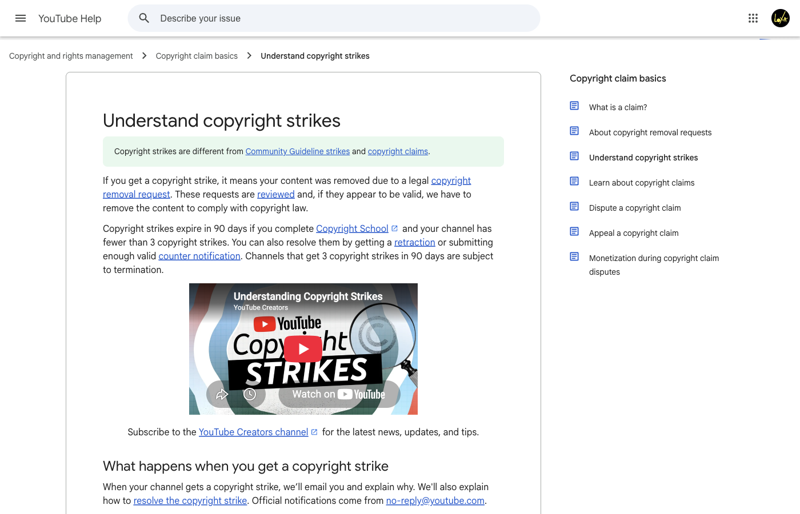Open the retraction link
Image resolution: width=800 pixels, height=514 pixels.
415,242
